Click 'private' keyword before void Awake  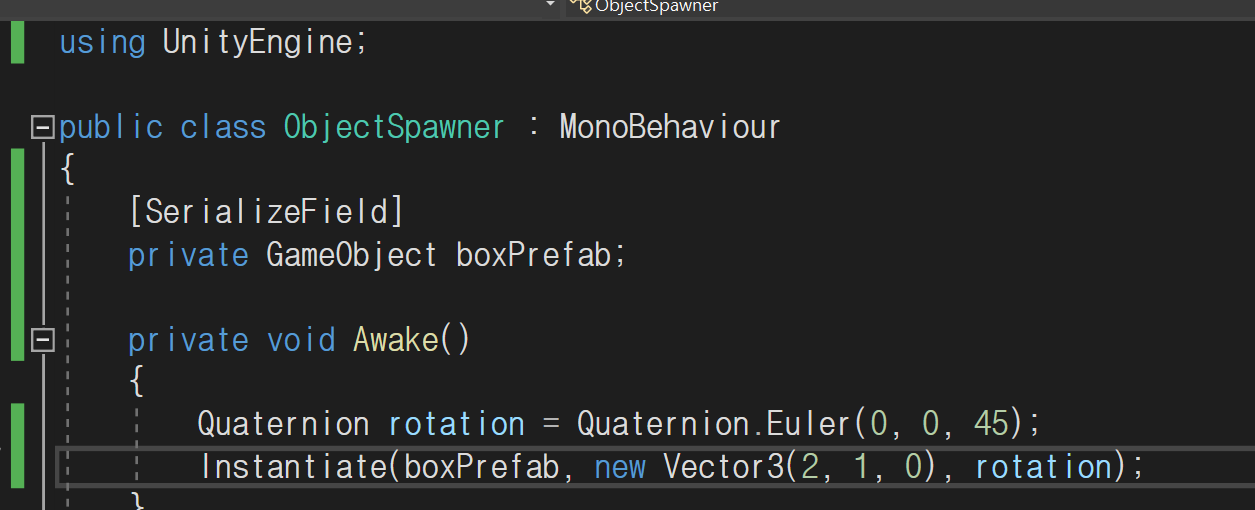188,340
